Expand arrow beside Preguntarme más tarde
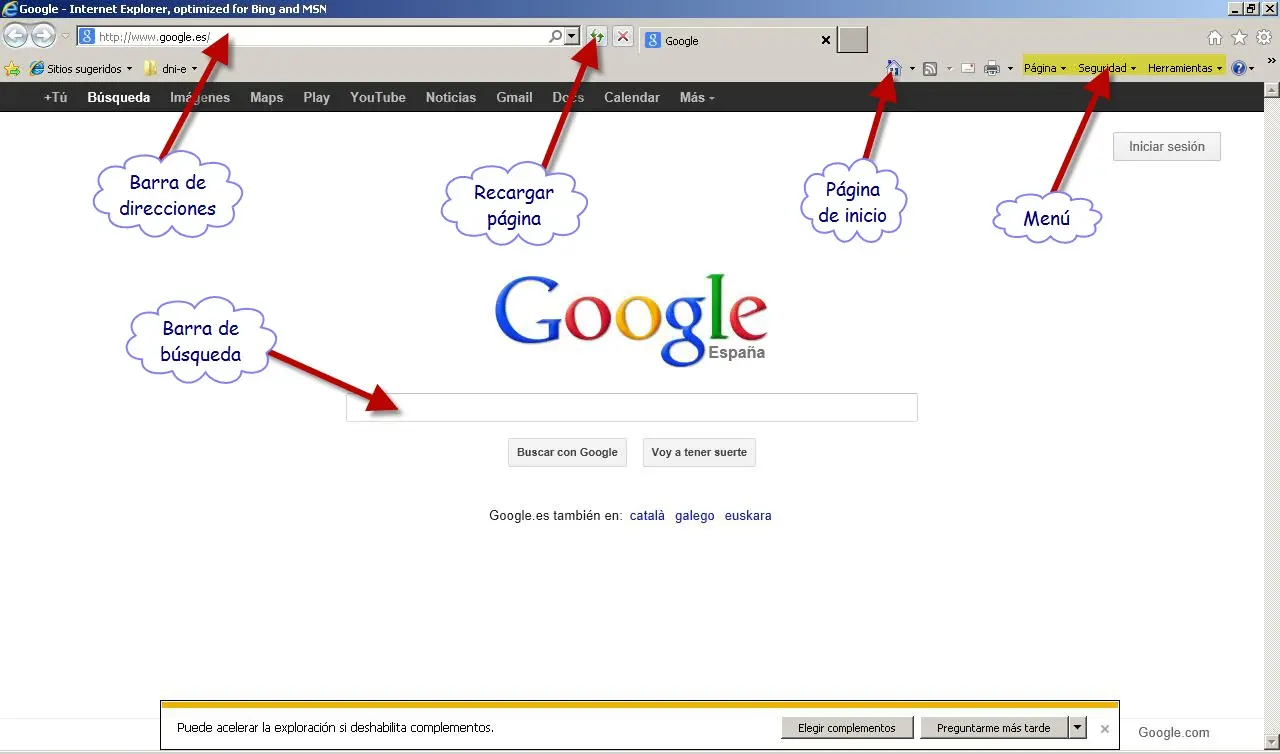Viewport: 1280px width, 754px height. (x=1078, y=728)
